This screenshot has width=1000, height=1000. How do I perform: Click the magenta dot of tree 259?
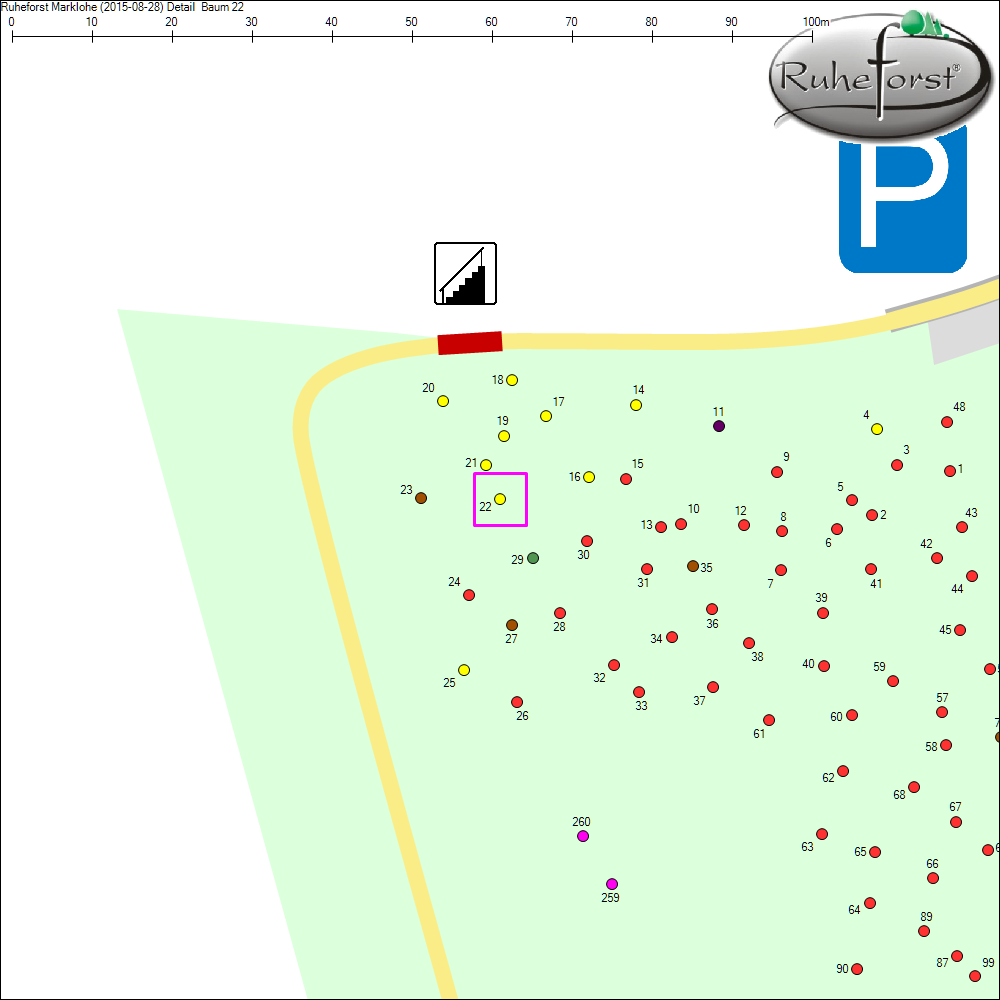(x=612, y=884)
